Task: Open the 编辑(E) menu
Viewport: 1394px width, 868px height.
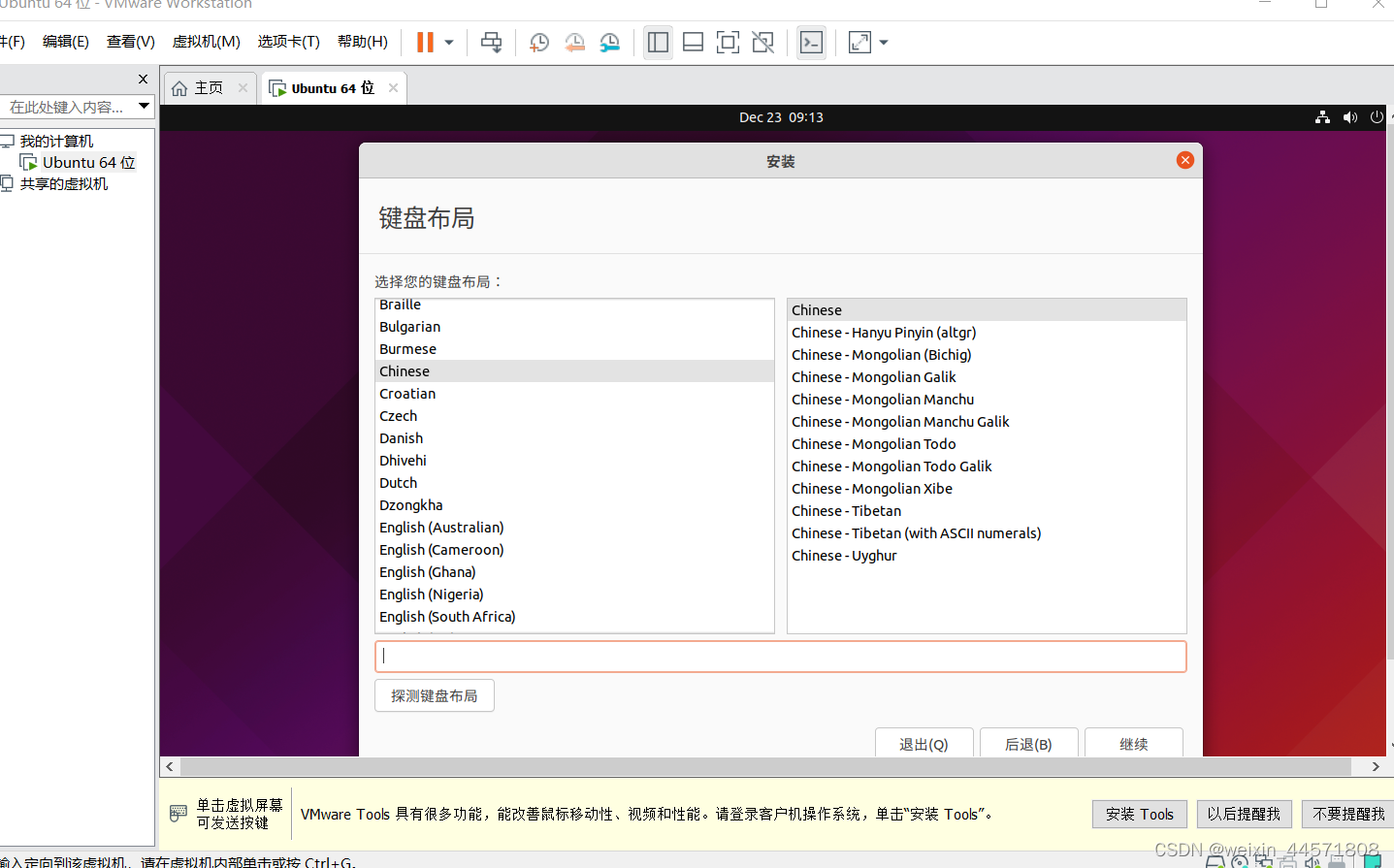Action: click(66, 42)
